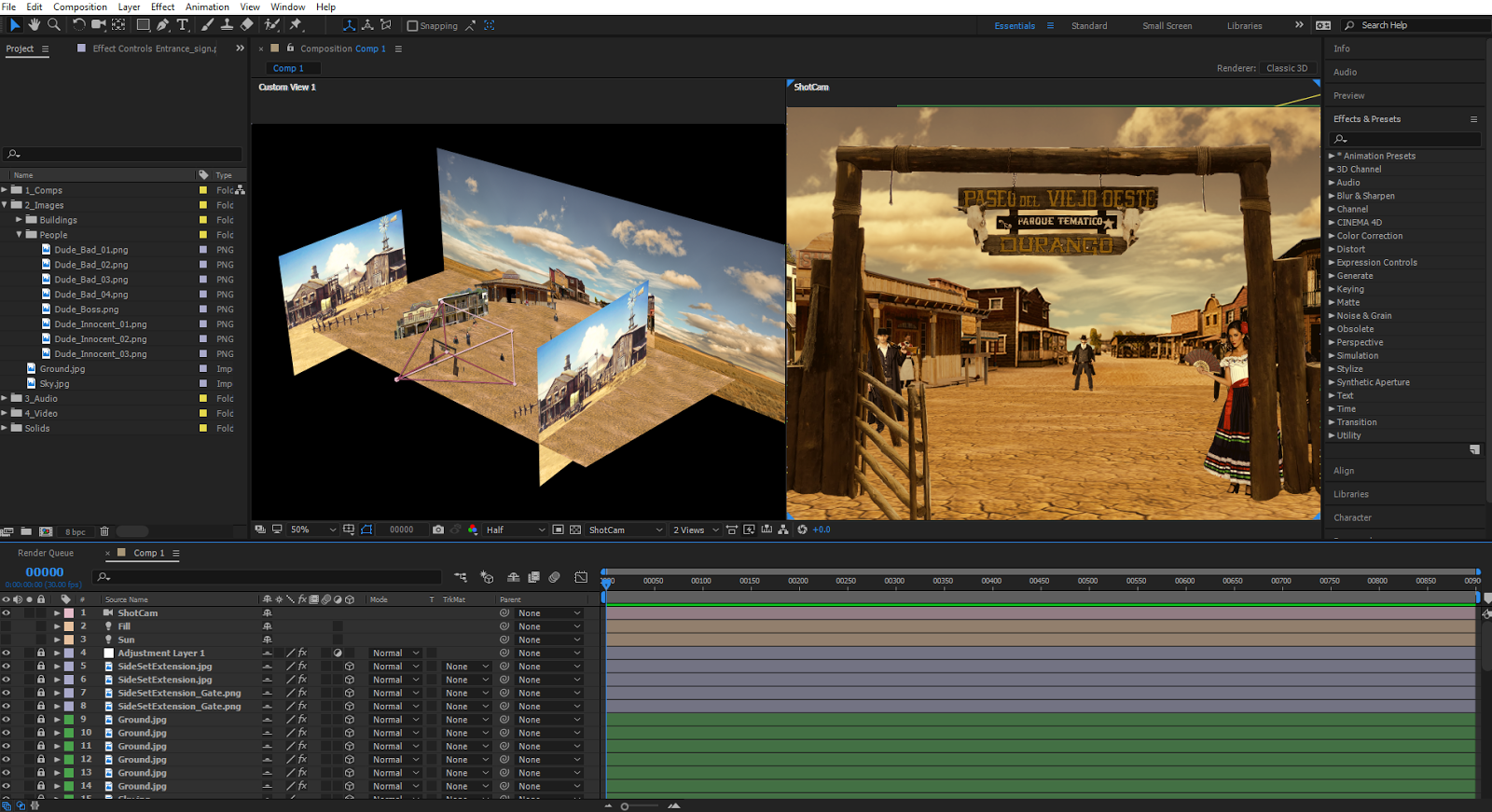
Task: Select the Unified Camera tool
Action: [x=98, y=25]
